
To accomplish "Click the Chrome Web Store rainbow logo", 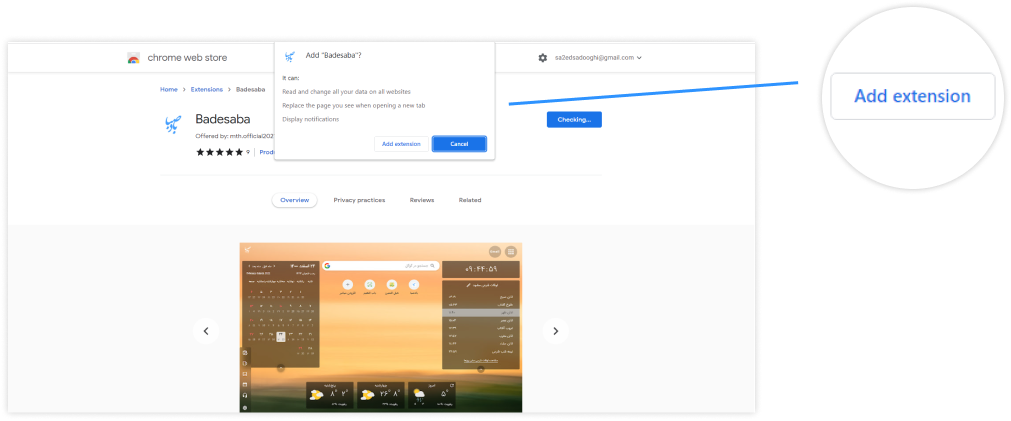I will point(133,58).
